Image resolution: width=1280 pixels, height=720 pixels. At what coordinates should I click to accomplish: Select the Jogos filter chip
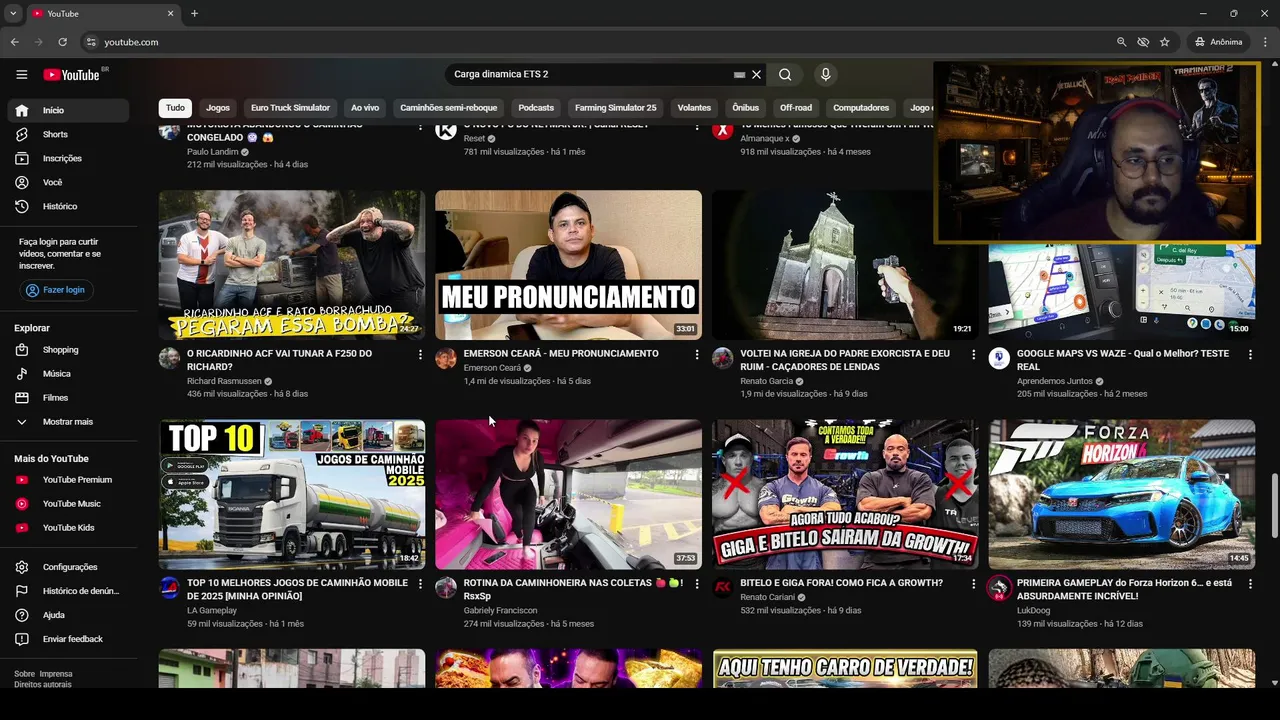coord(218,108)
